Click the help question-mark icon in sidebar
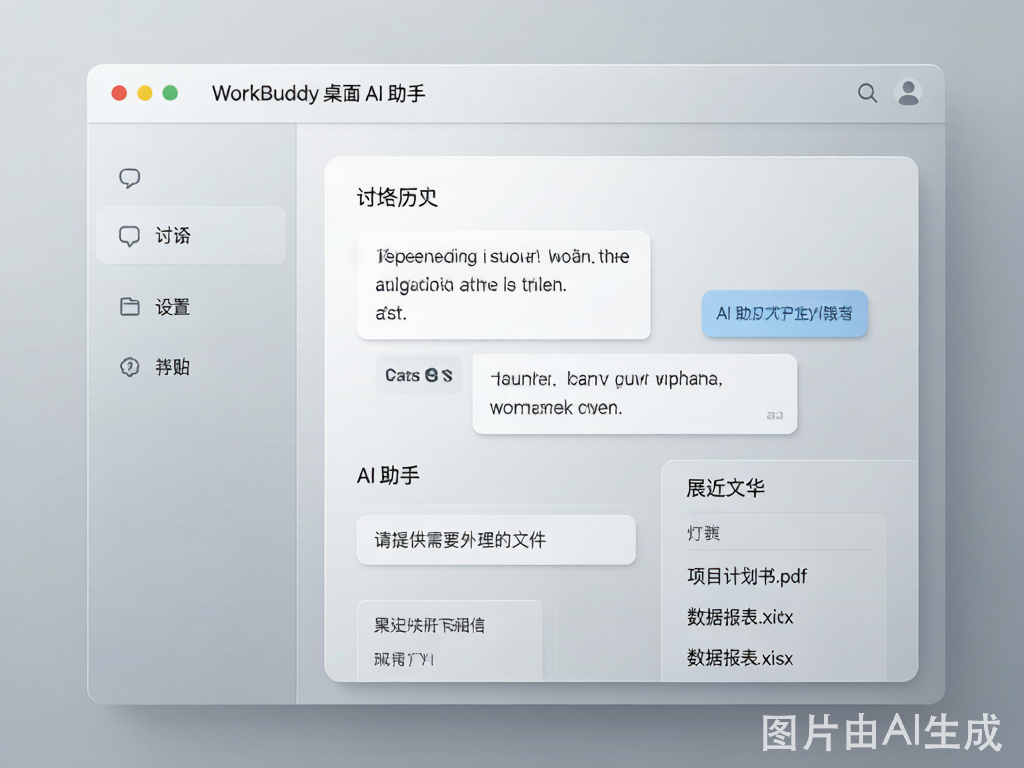 coord(130,367)
